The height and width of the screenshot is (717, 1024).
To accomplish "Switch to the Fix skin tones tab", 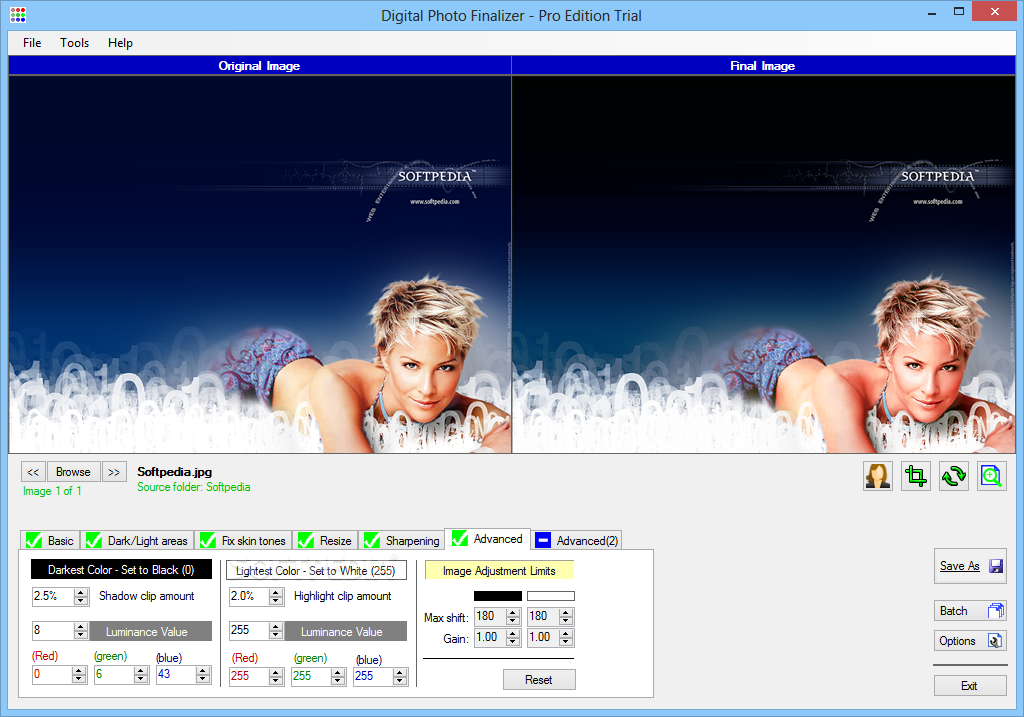I will pyautogui.click(x=243, y=541).
